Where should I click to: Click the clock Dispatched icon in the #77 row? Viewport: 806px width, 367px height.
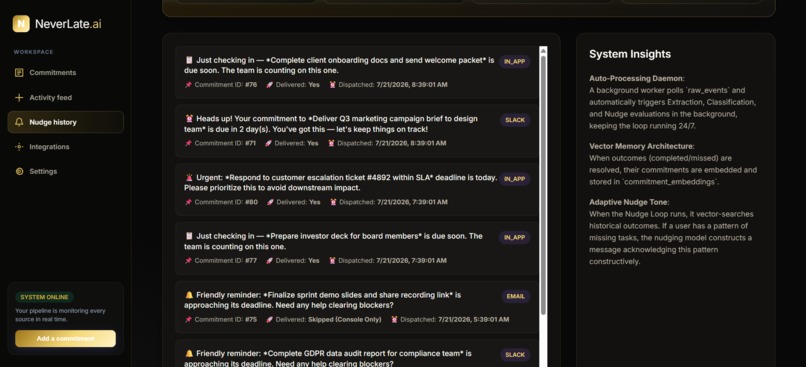(x=333, y=261)
